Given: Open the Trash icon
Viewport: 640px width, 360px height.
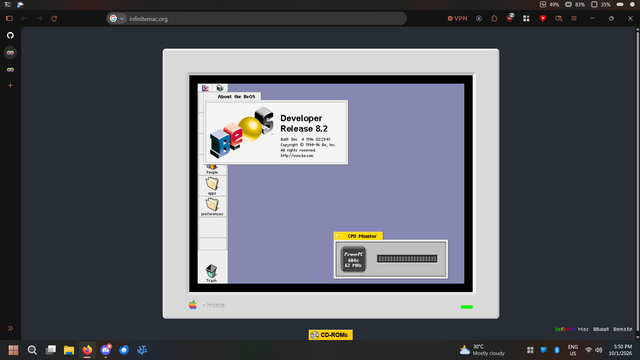Looking at the screenshot, I should [x=211, y=273].
